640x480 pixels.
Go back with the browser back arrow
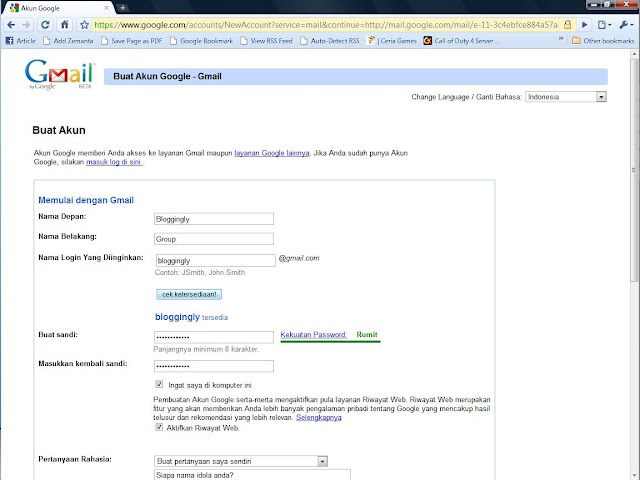click(11, 25)
